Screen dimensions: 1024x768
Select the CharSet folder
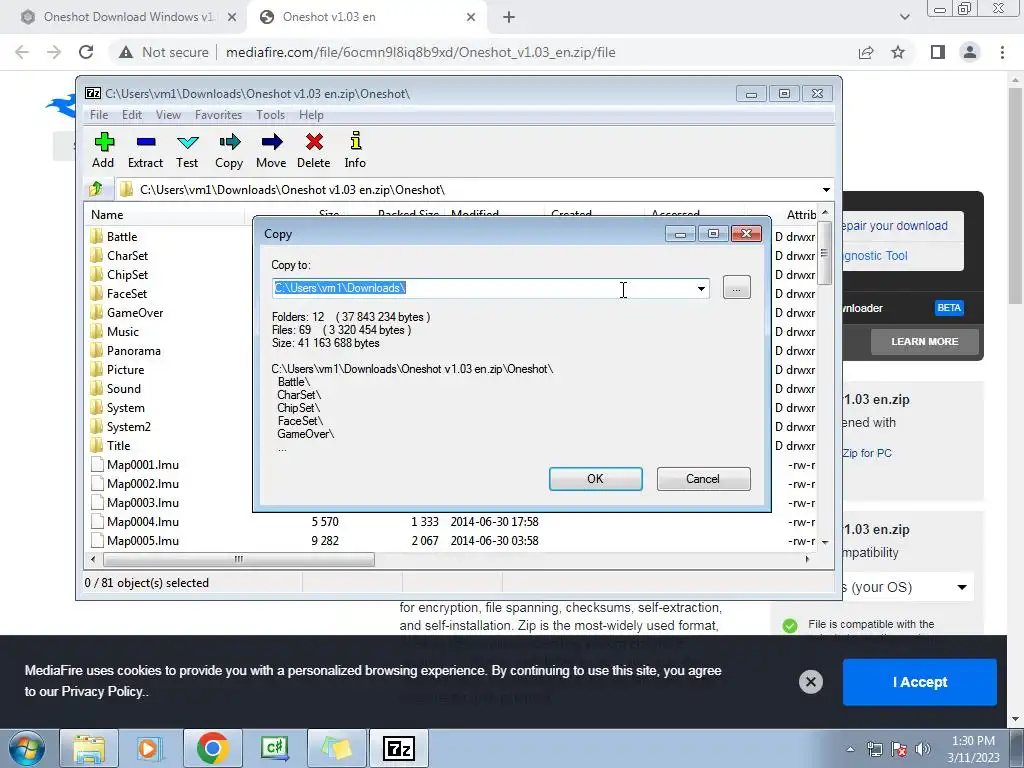[119, 255]
